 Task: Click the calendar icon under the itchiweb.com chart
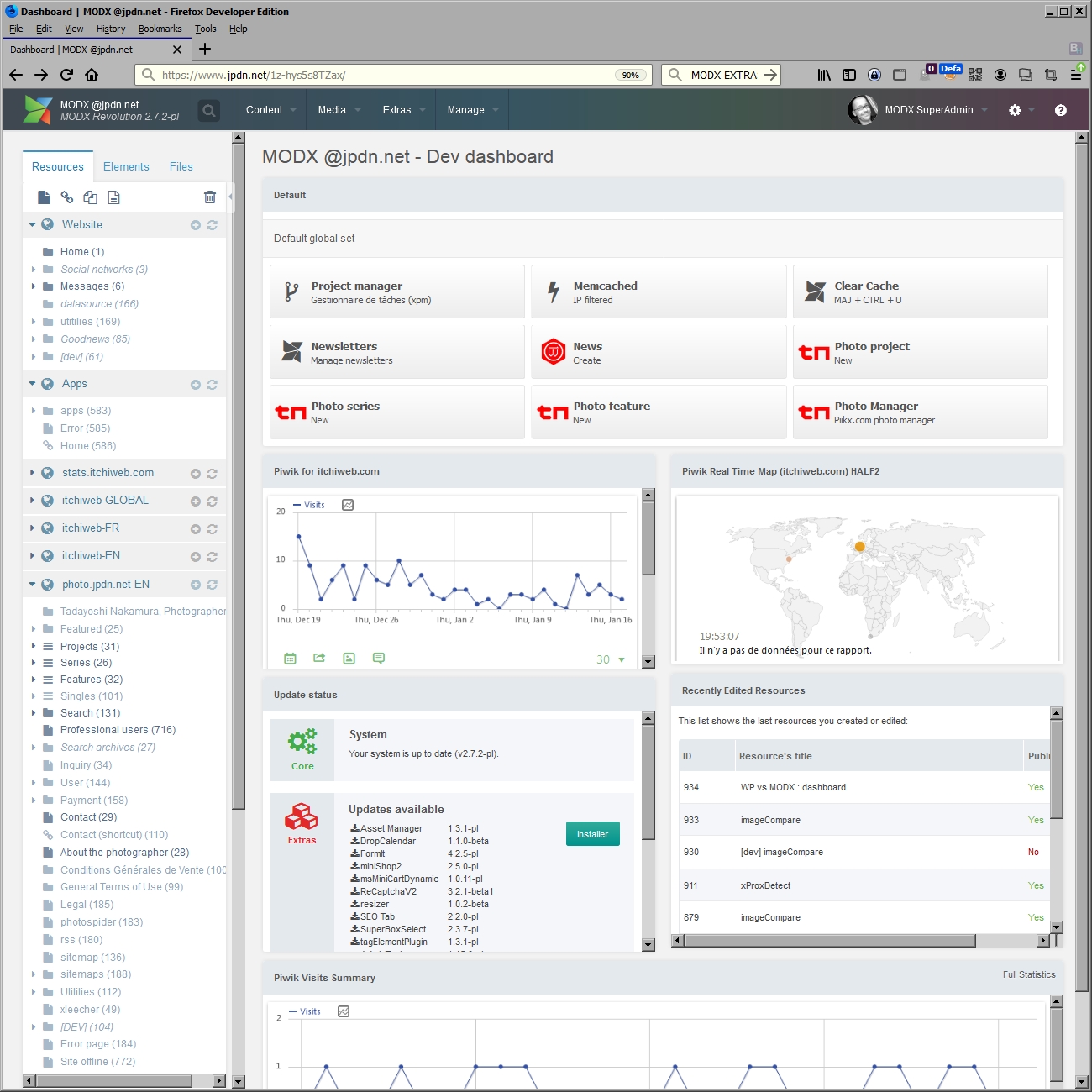[x=291, y=659]
